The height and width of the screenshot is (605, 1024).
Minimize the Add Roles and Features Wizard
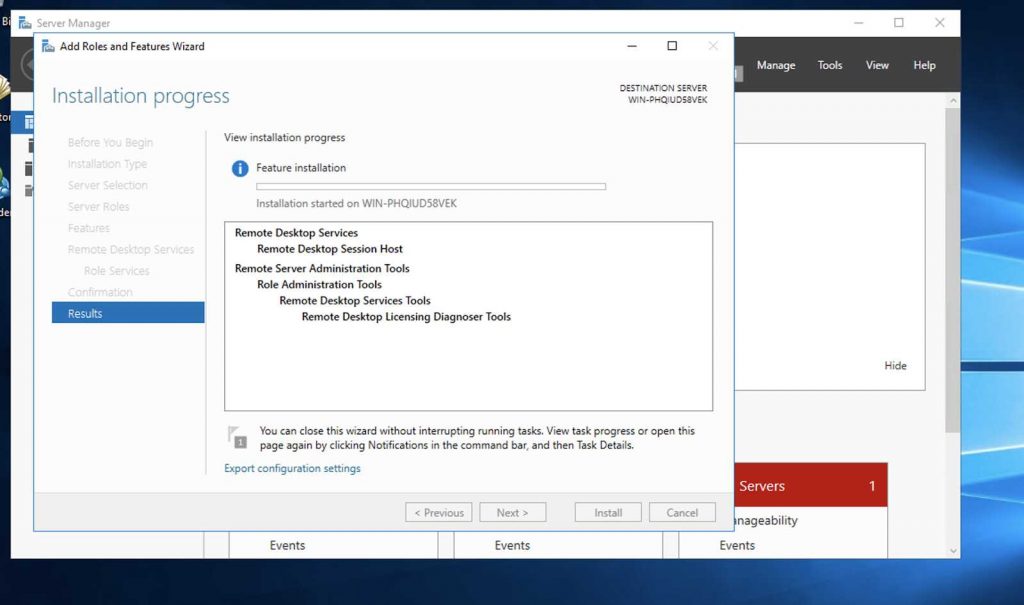coord(632,46)
